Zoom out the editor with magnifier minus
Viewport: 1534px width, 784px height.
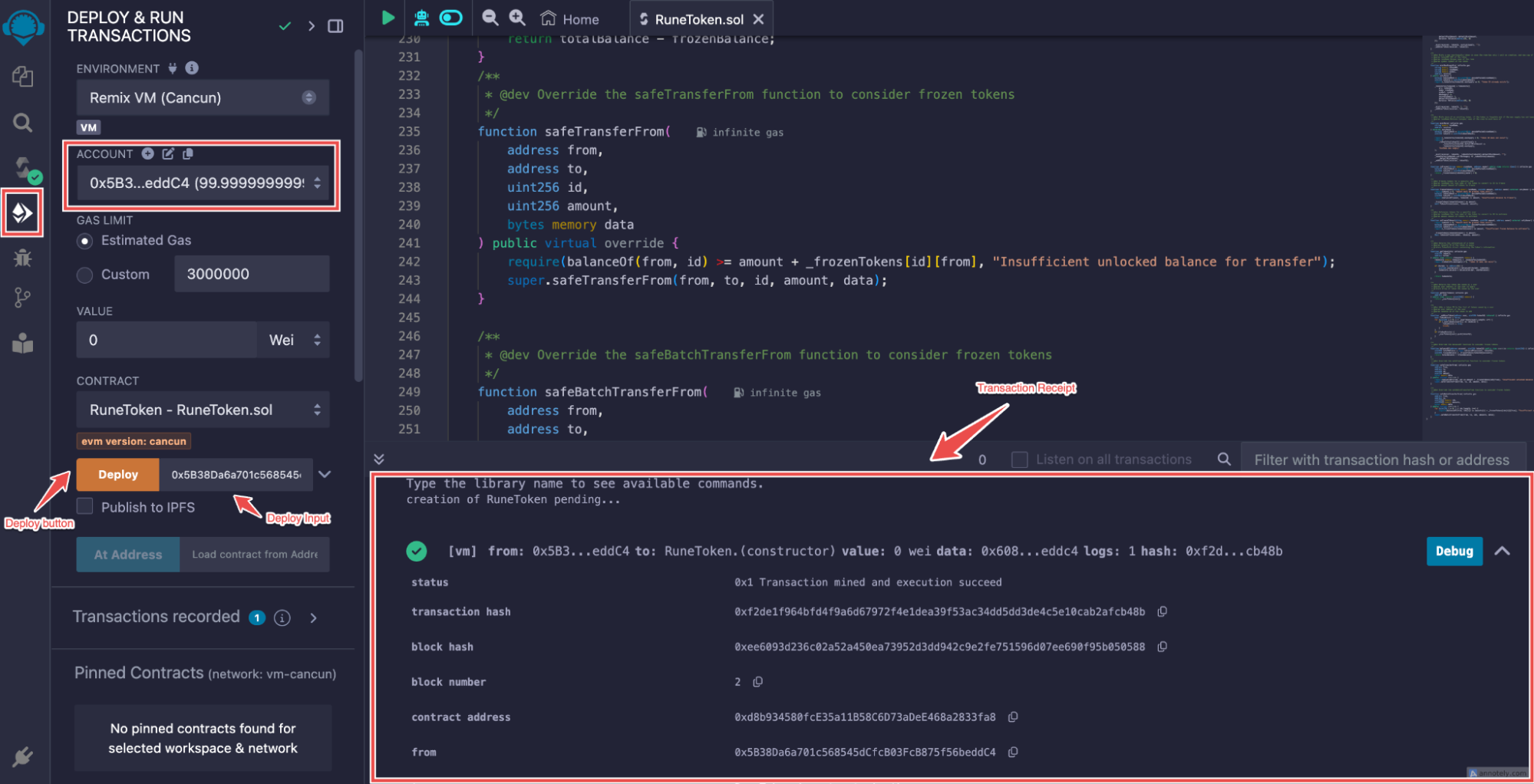click(x=490, y=18)
